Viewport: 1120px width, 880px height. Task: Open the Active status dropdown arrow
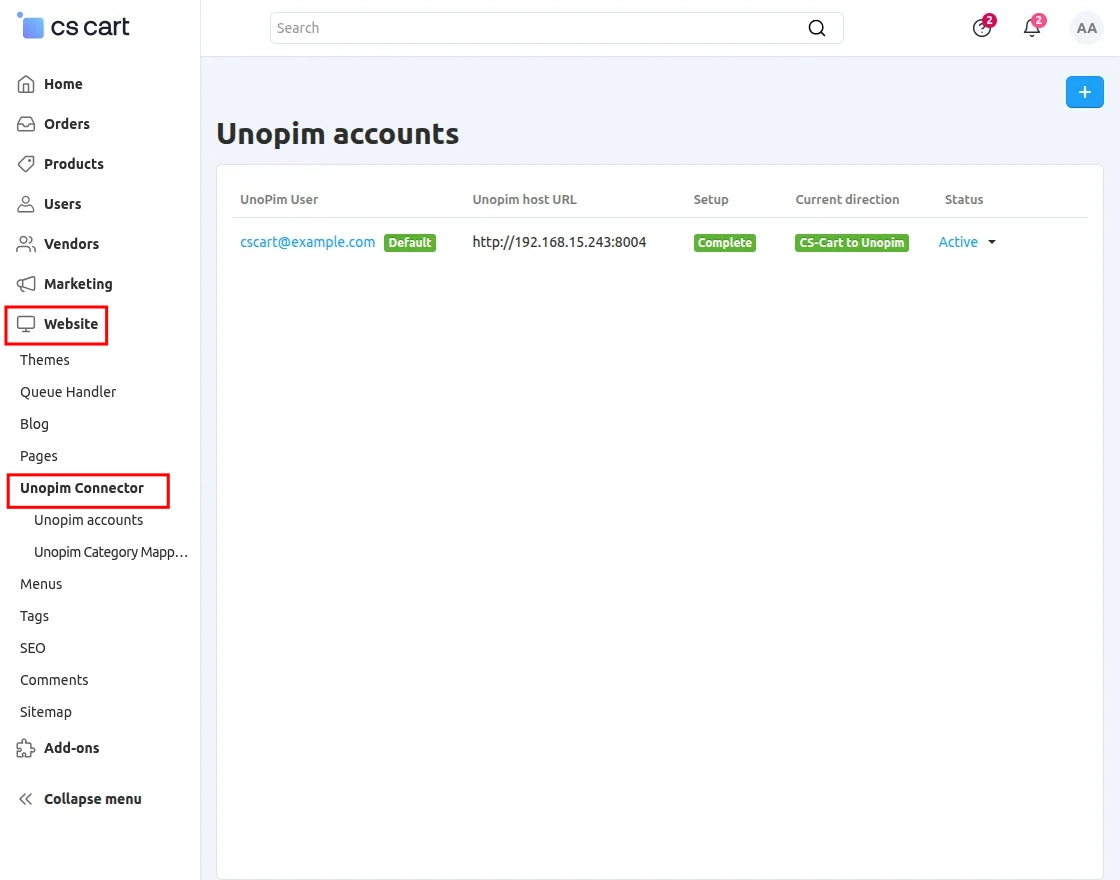[x=991, y=242]
